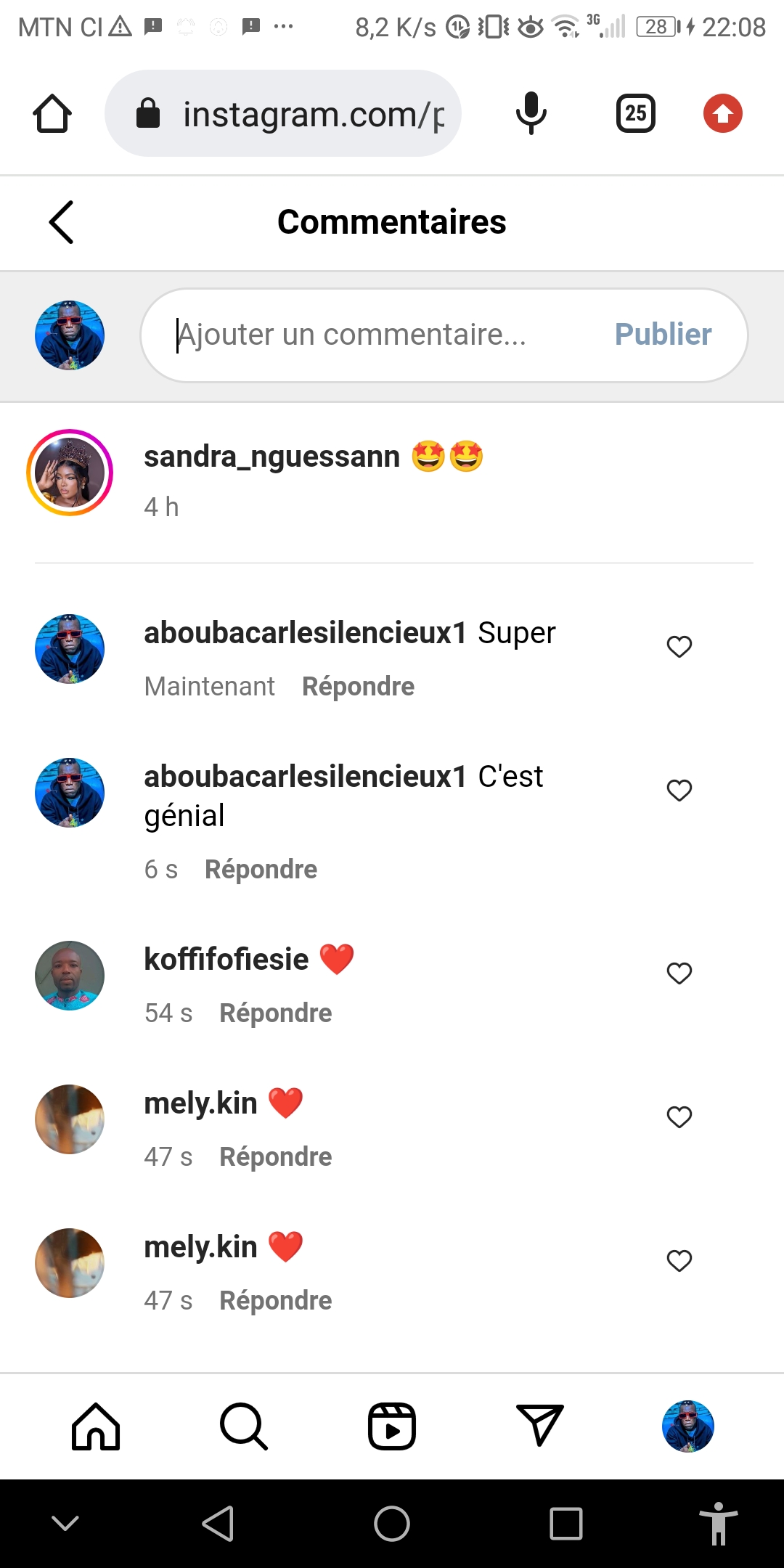Go back using the Commentaires back arrow
The image size is (784, 1568).
click(62, 222)
